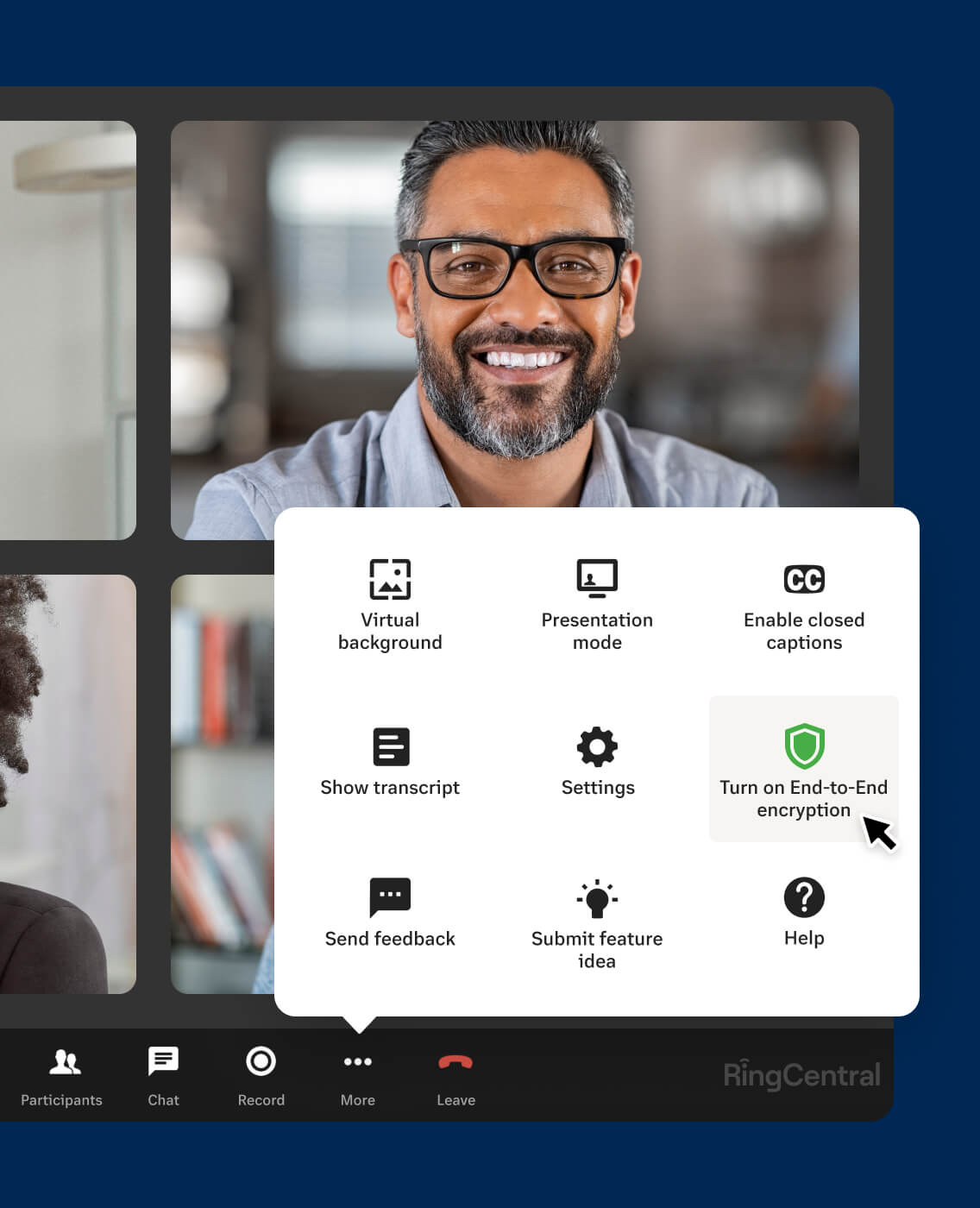Click the Record bullseye icon
Viewport: 980px width, 1208px height.
click(x=261, y=1060)
